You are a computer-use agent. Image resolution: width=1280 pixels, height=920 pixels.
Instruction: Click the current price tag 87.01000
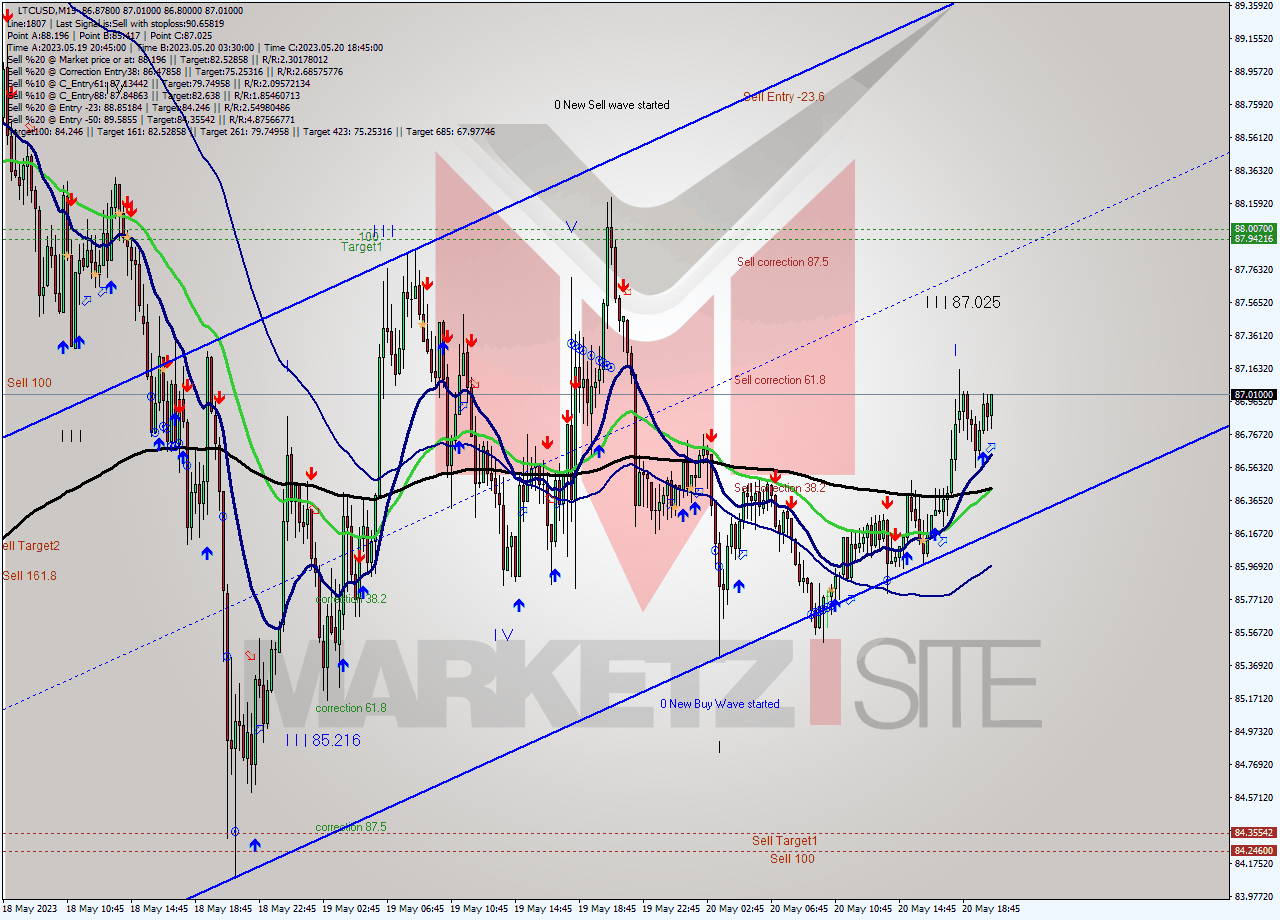[1254, 395]
